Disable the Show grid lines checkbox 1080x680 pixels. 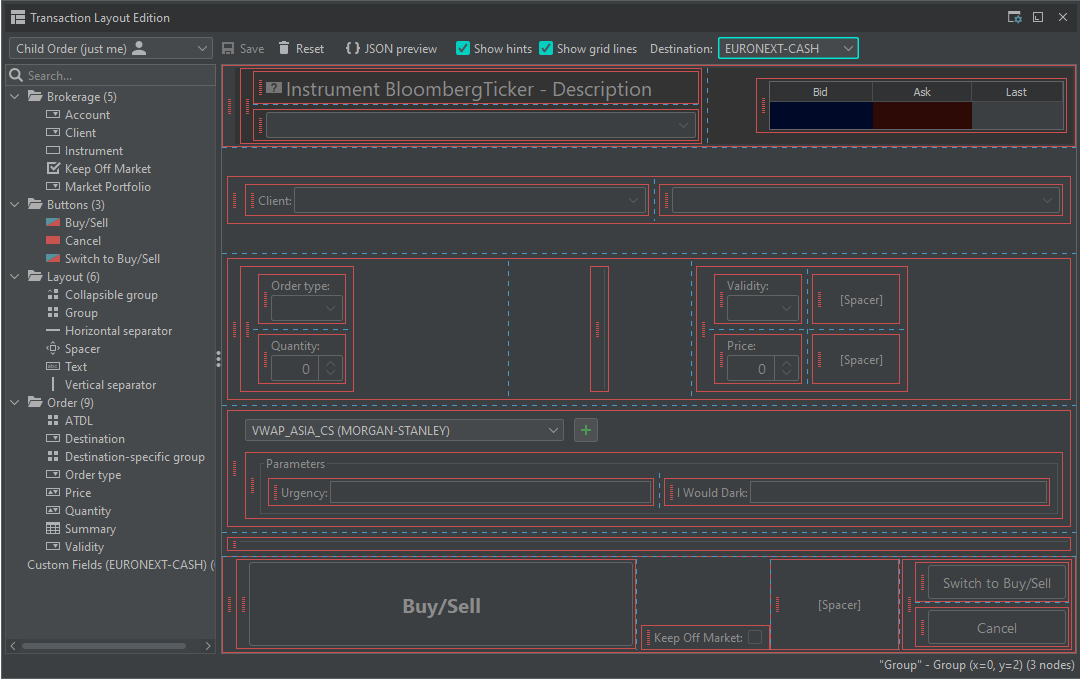click(546, 47)
